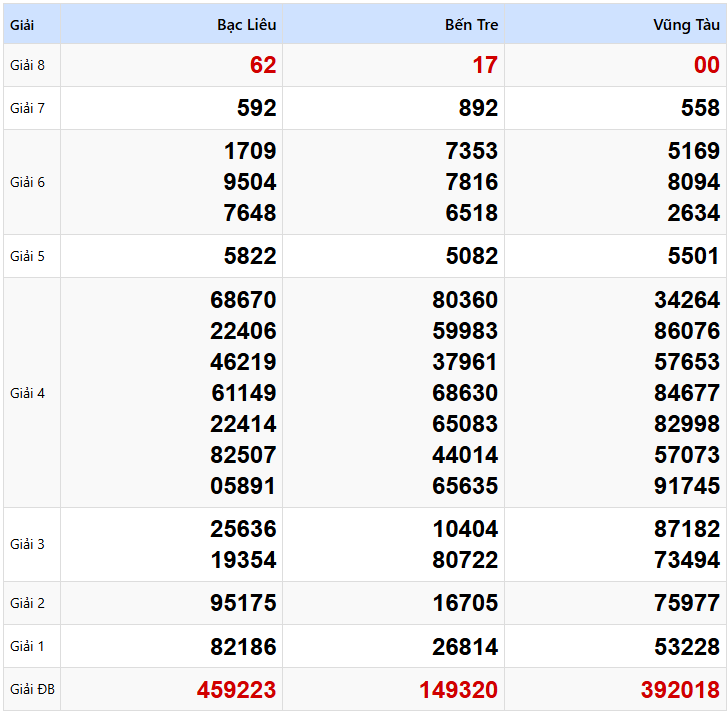Click Giải 1 number 82186
728x712 pixels.
click(243, 647)
